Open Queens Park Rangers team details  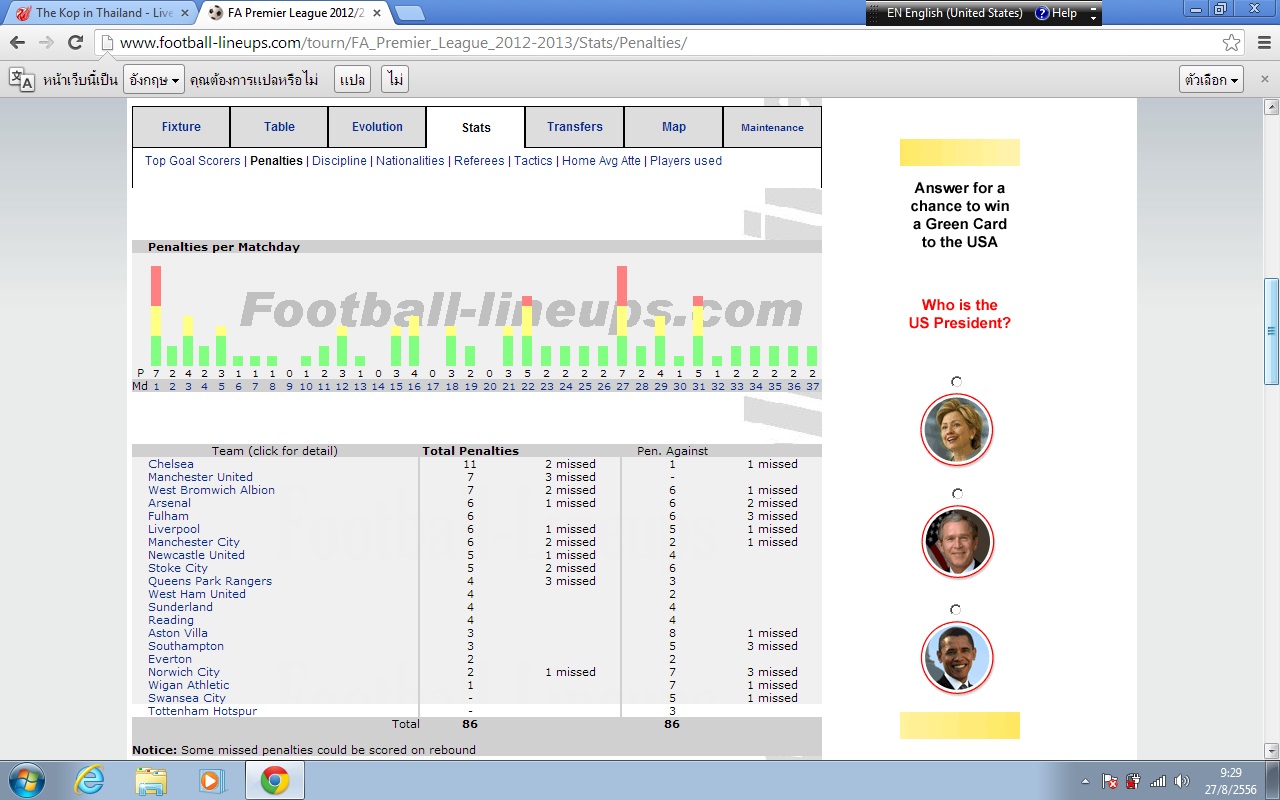[210, 581]
